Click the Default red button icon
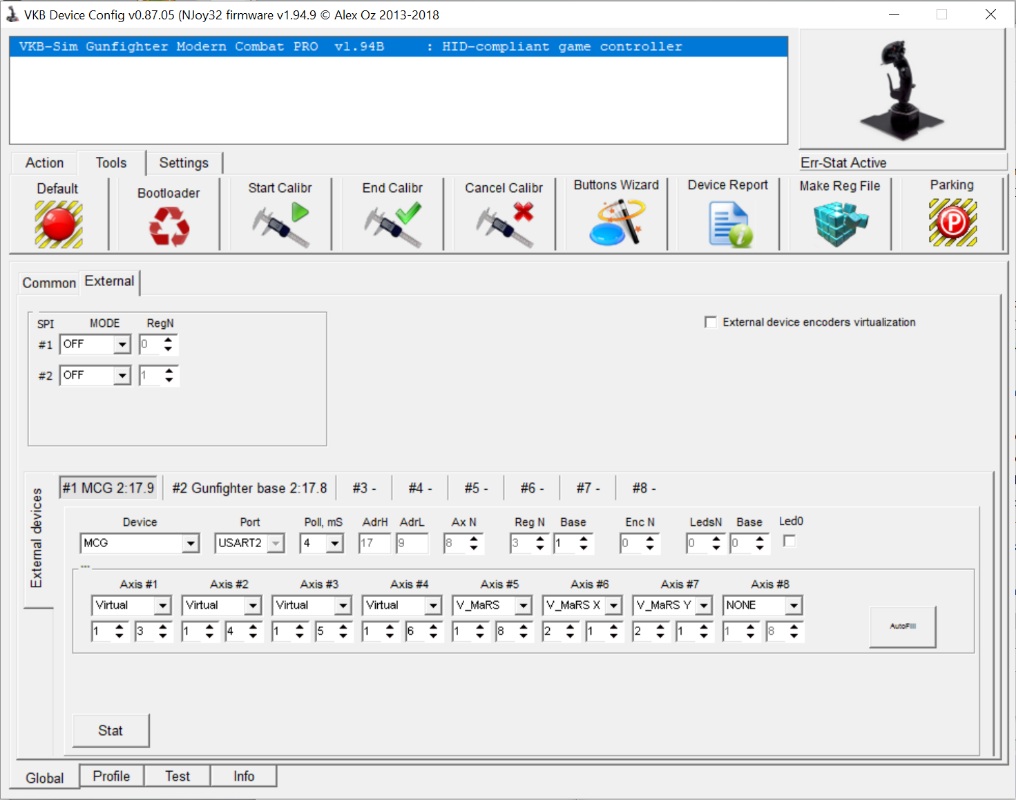Screen dimensions: 1016x800 point(58,224)
